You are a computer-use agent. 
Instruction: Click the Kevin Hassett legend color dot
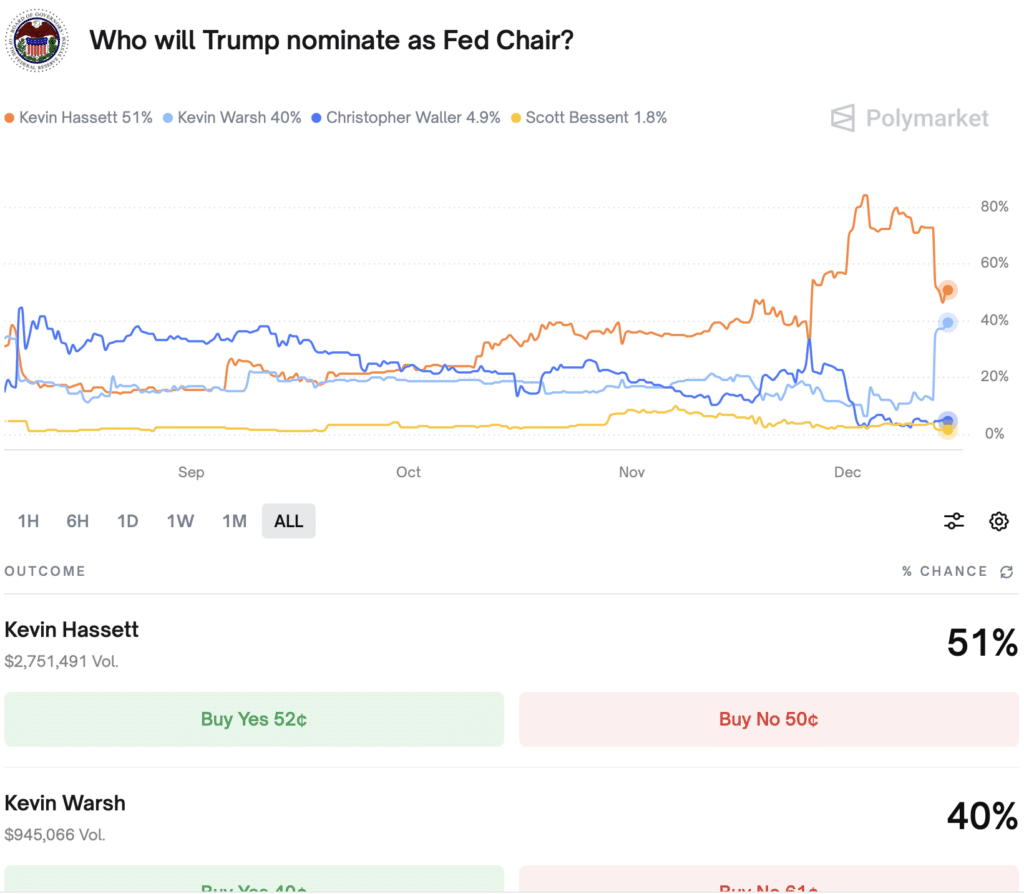9,118
